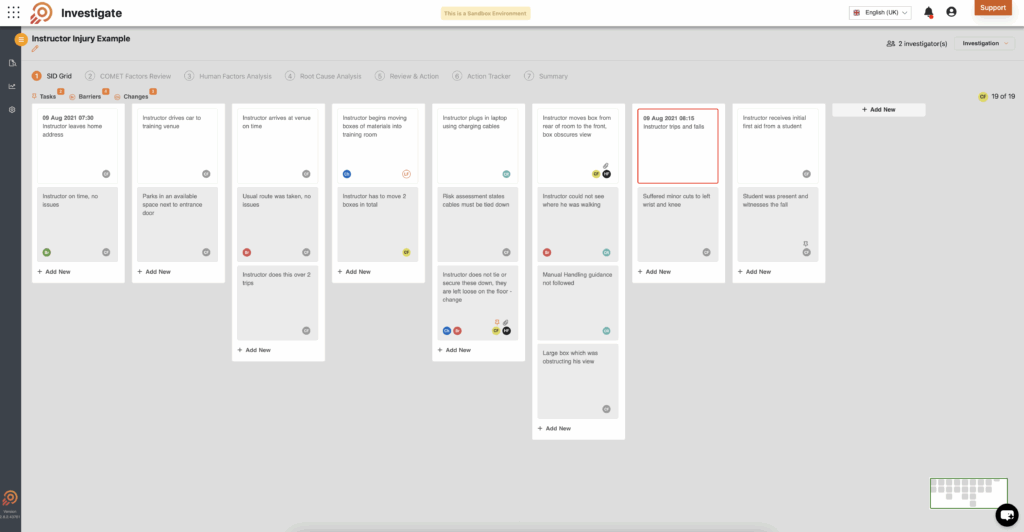This screenshot has height=532, width=1024.
Task: Click the orange Support button
Action: coord(993,8)
